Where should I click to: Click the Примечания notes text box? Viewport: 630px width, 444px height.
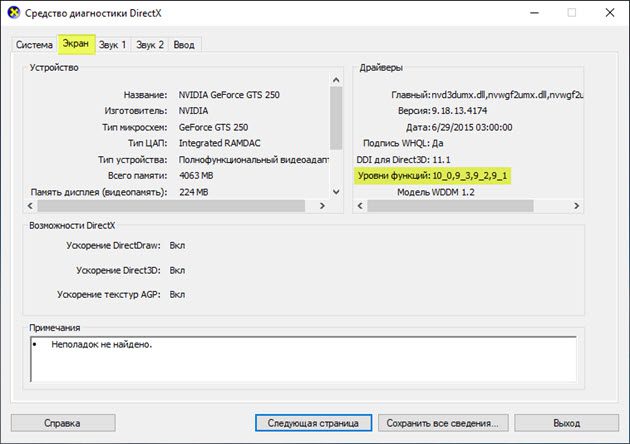(x=303, y=359)
